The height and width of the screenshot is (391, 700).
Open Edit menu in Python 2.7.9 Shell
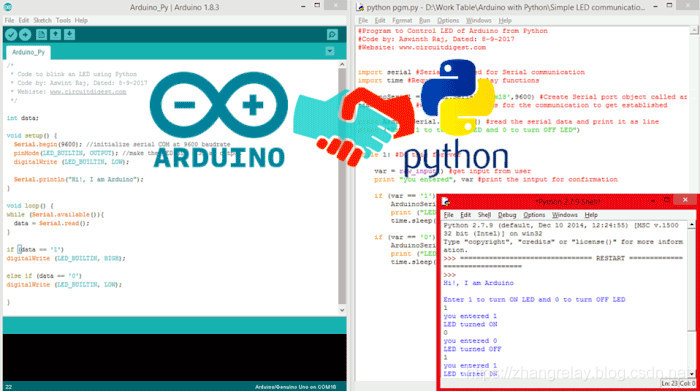pyautogui.click(x=466, y=215)
